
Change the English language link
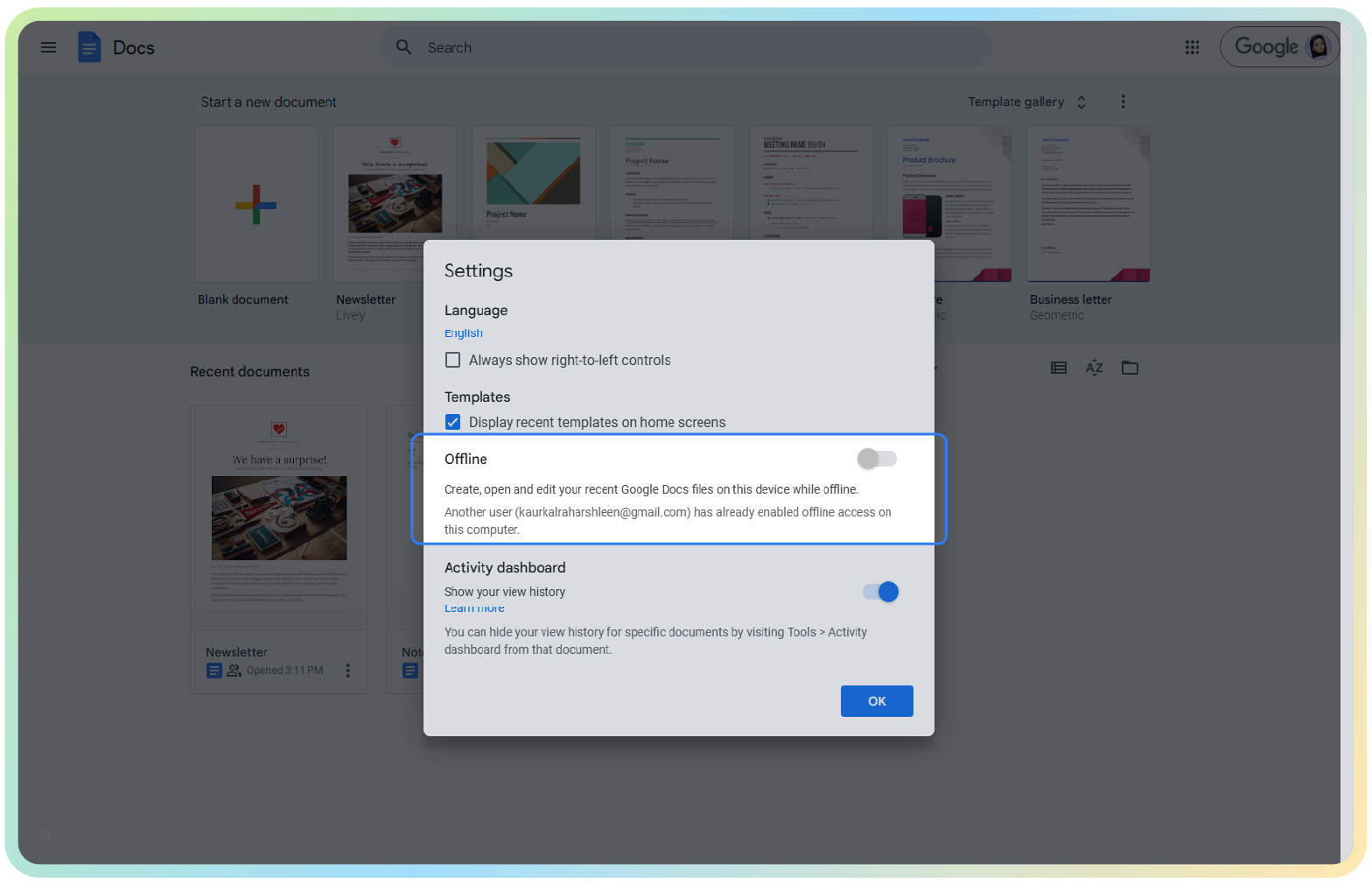coord(464,333)
